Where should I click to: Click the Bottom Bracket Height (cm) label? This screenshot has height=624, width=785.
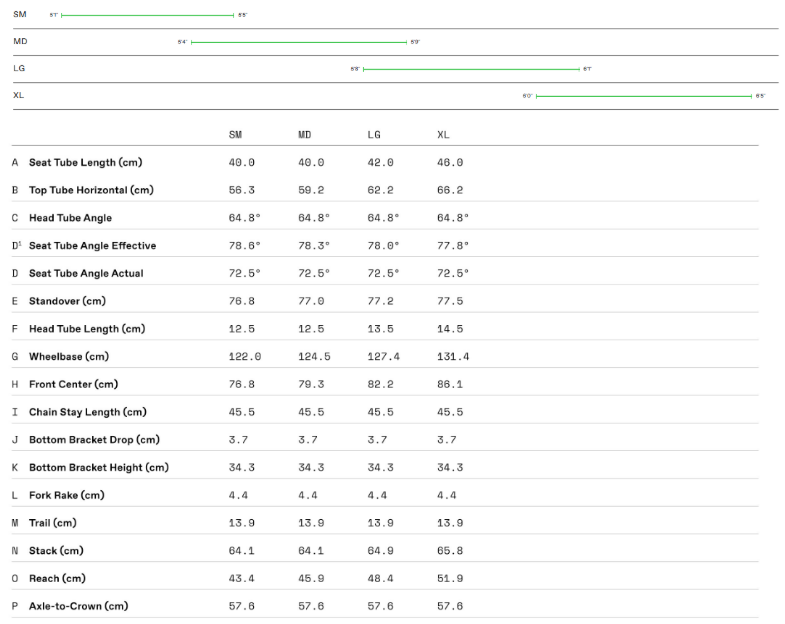pos(98,467)
